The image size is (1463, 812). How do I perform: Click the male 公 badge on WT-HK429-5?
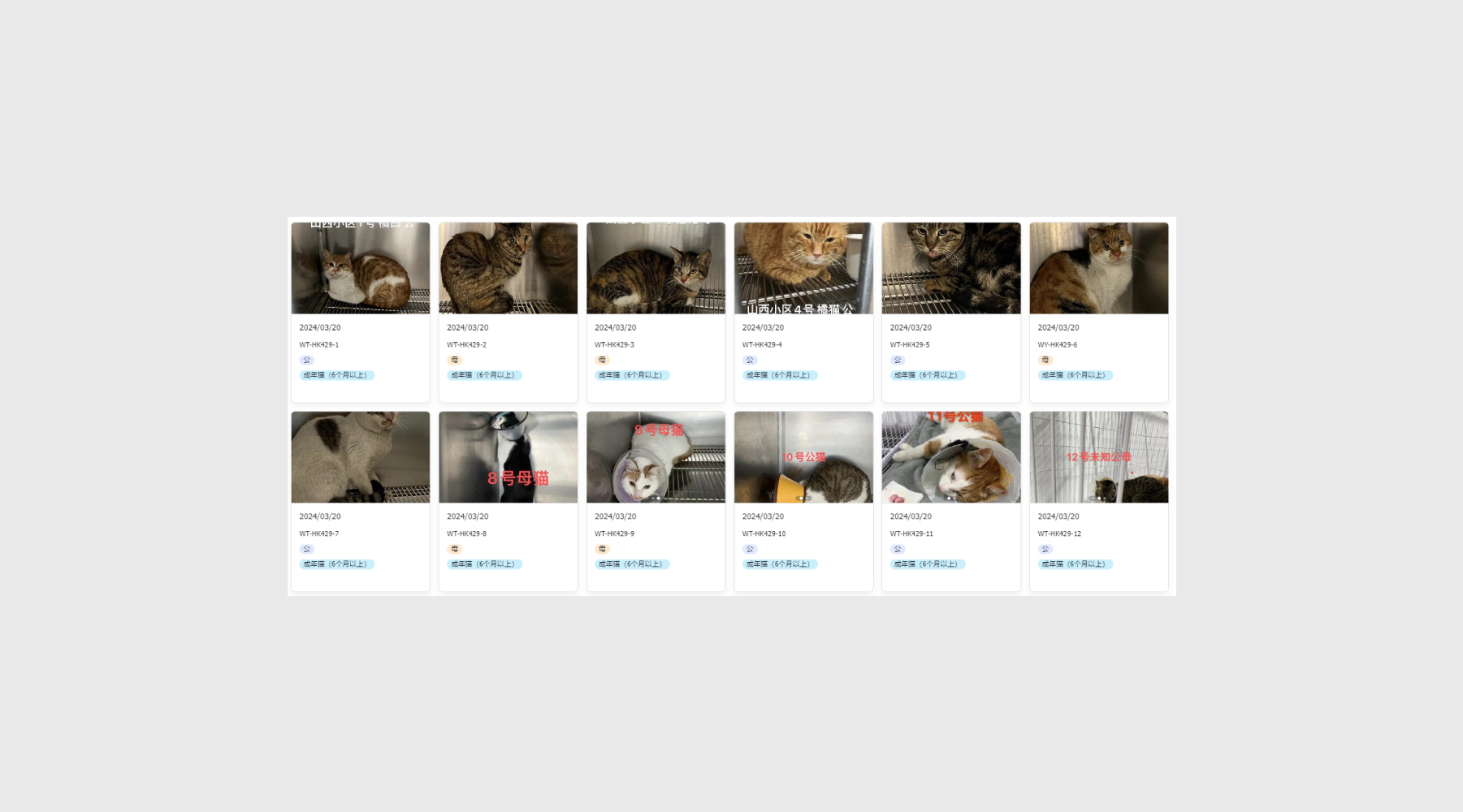(898, 360)
